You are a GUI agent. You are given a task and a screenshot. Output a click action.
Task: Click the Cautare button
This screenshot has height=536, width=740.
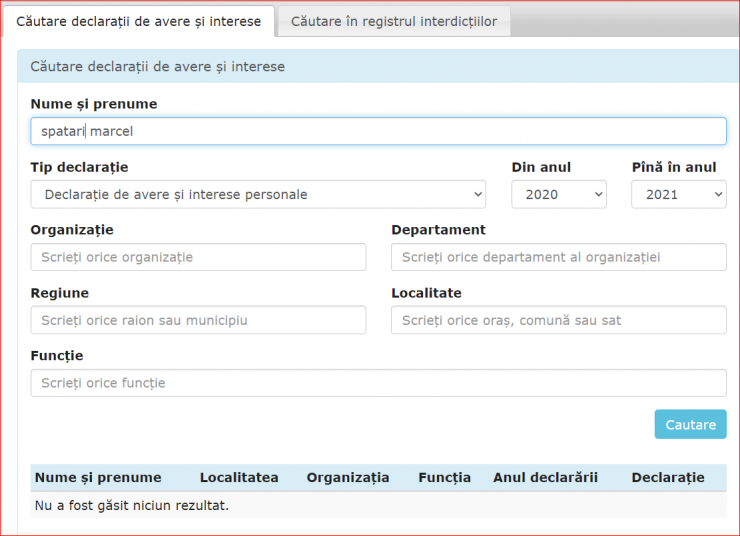pos(690,425)
